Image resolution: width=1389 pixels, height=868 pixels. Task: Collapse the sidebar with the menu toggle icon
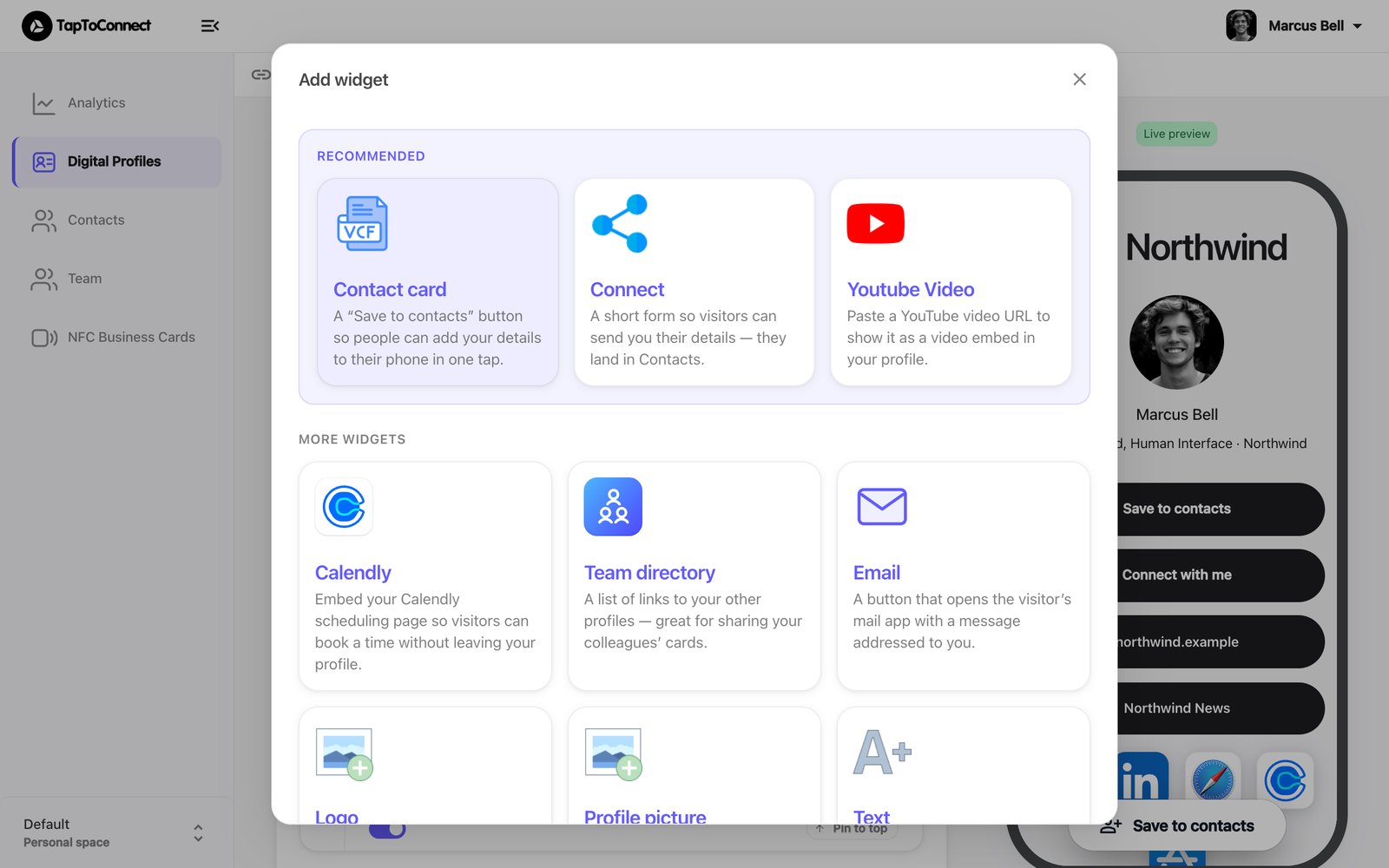pyautogui.click(x=210, y=26)
